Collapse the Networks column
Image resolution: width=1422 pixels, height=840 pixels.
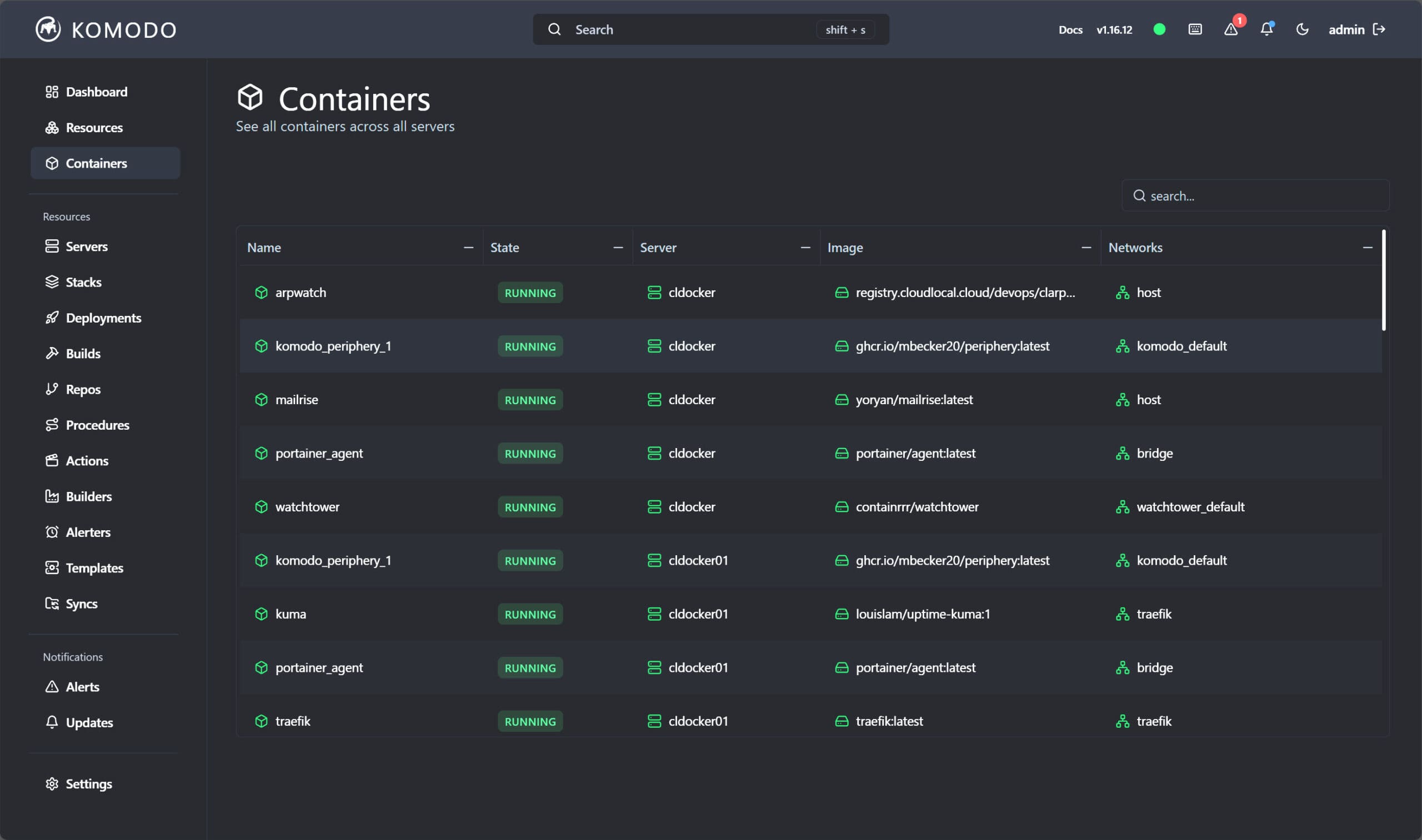point(1368,248)
